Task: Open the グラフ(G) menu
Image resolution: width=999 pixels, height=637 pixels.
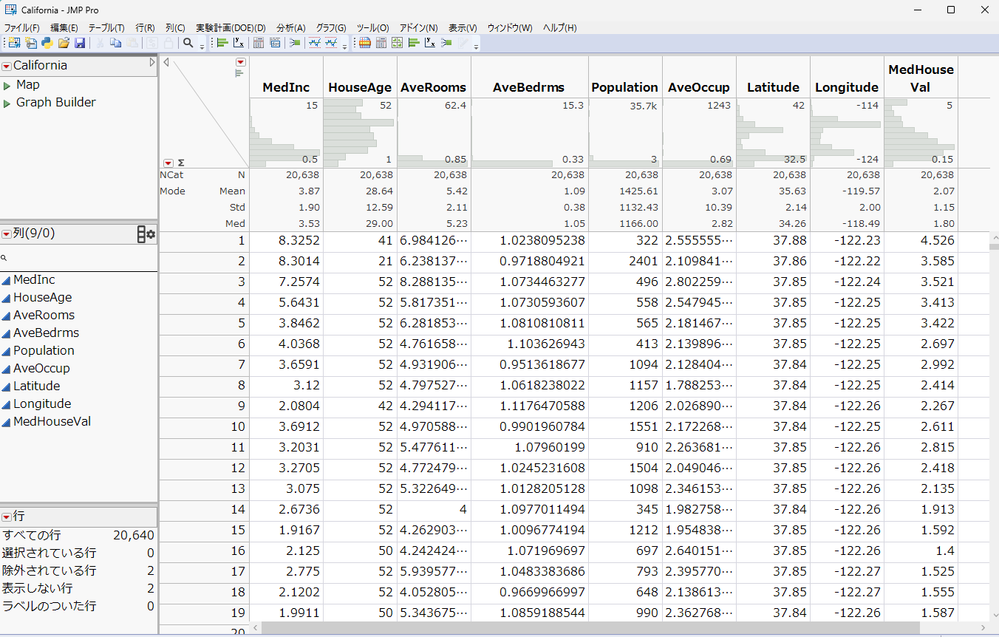Action: point(331,28)
